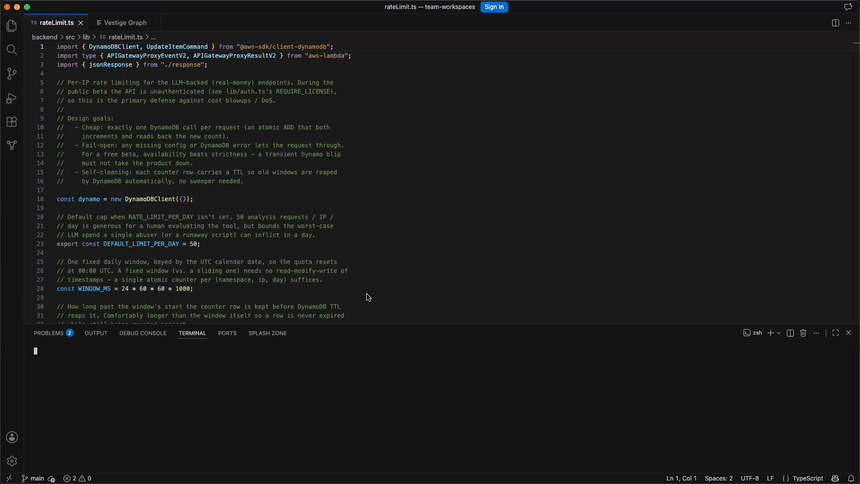Click the Accounts icon in activity bar
The height and width of the screenshot is (484, 860).
point(12,437)
